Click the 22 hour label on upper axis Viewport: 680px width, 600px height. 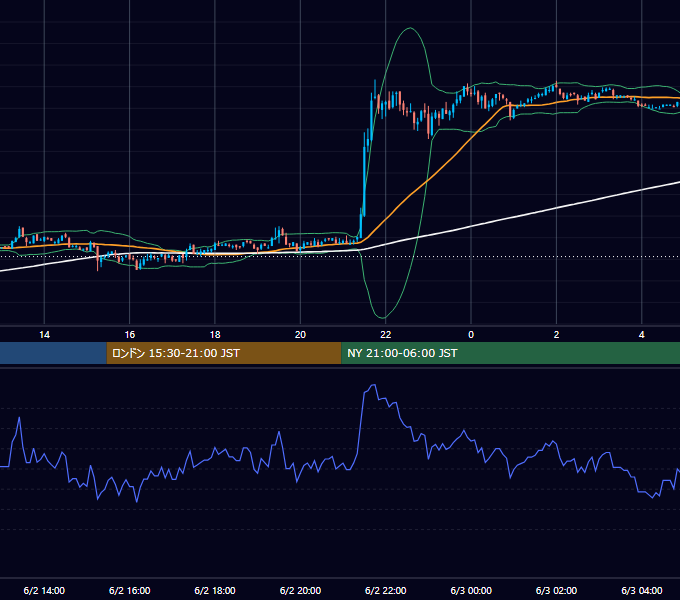pyautogui.click(x=386, y=335)
